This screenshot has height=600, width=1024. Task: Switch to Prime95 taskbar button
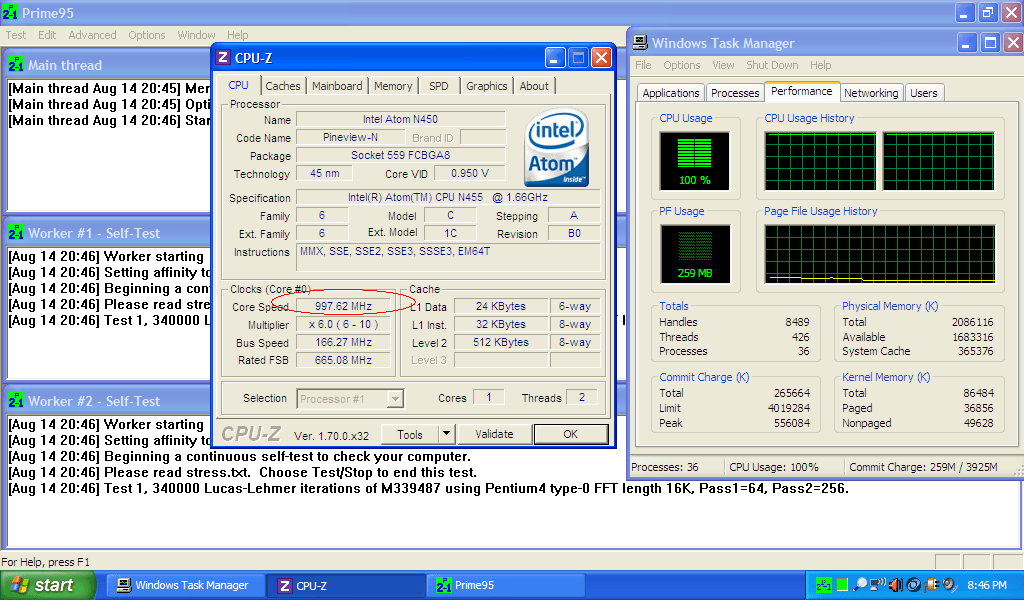pos(506,585)
